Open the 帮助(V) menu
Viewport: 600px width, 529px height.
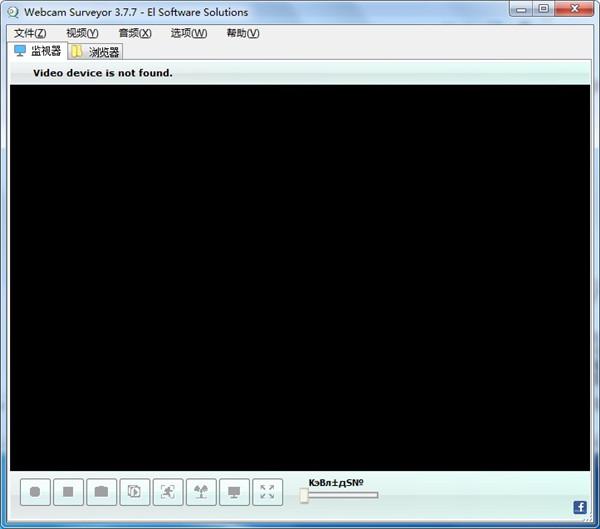click(243, 33)
